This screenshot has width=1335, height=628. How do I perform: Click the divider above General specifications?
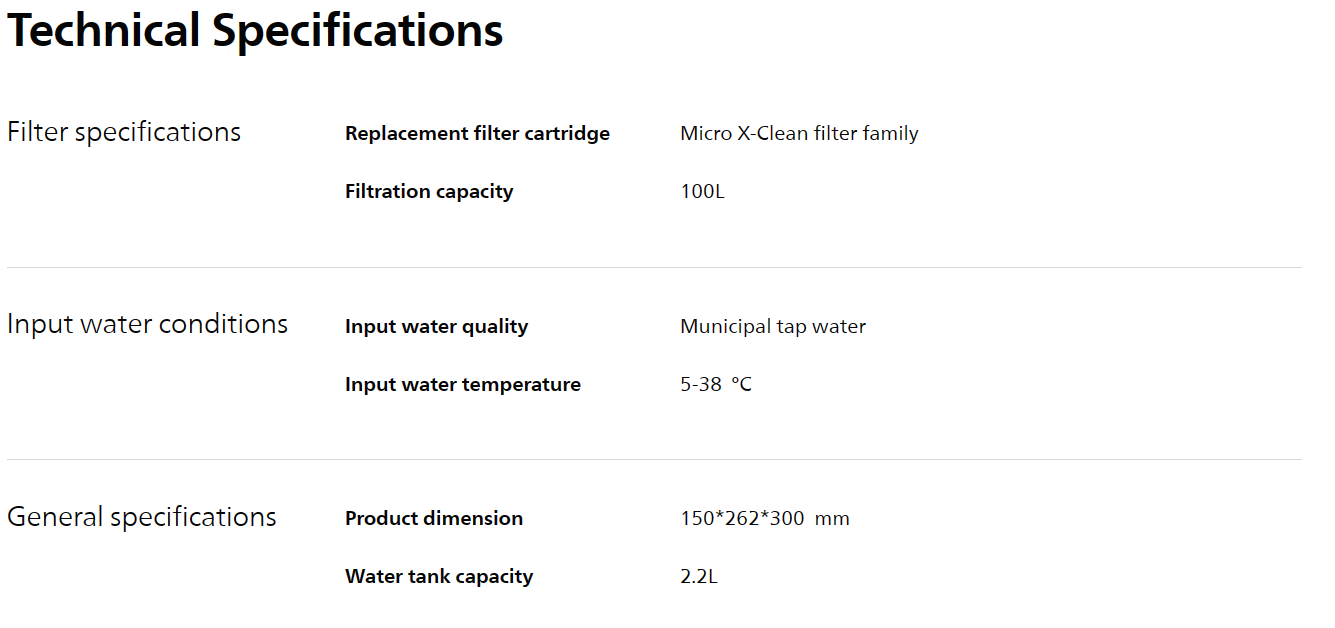(x=654, y=459)
